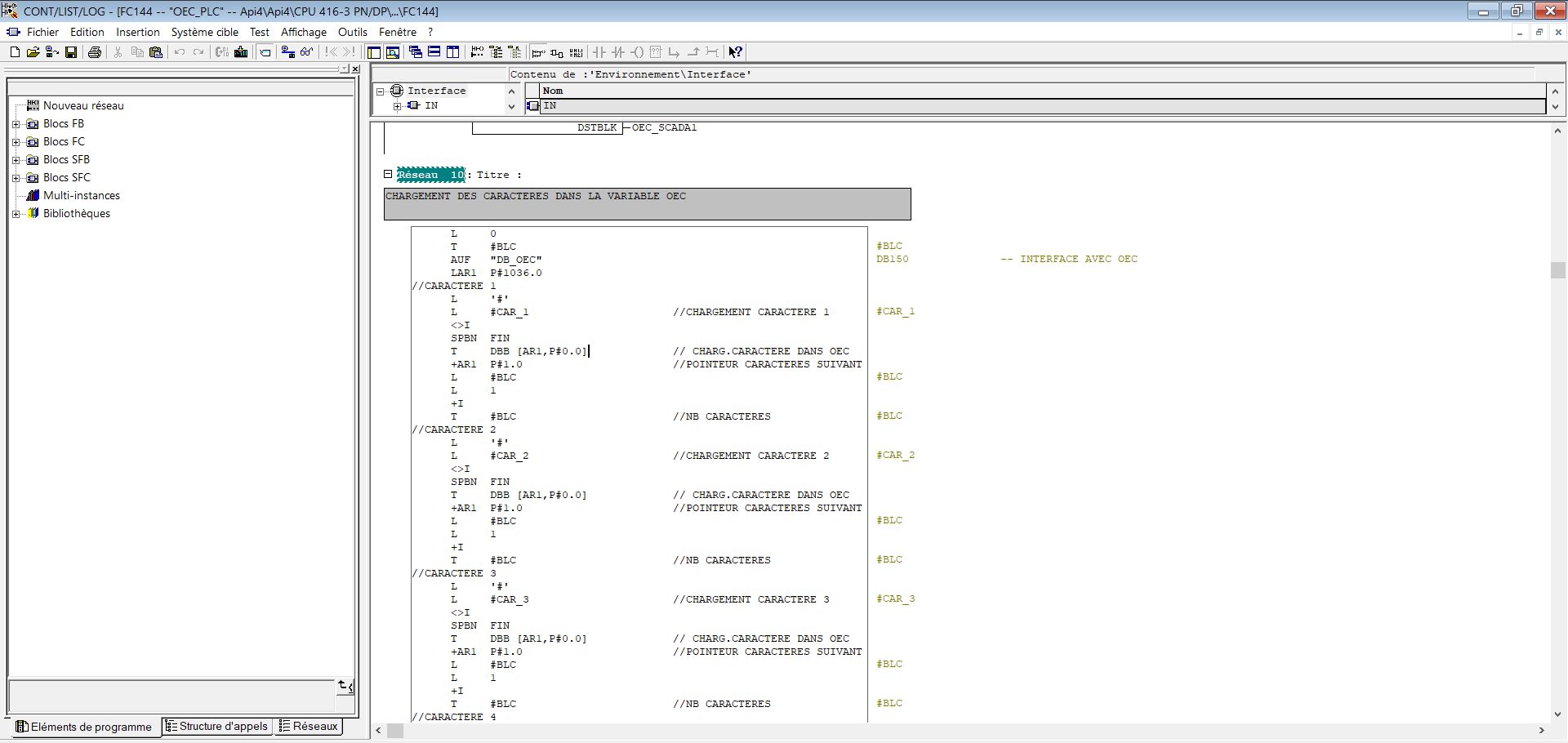Expand the IN interface node
The image size is (1568, 743).
point(397,106)
